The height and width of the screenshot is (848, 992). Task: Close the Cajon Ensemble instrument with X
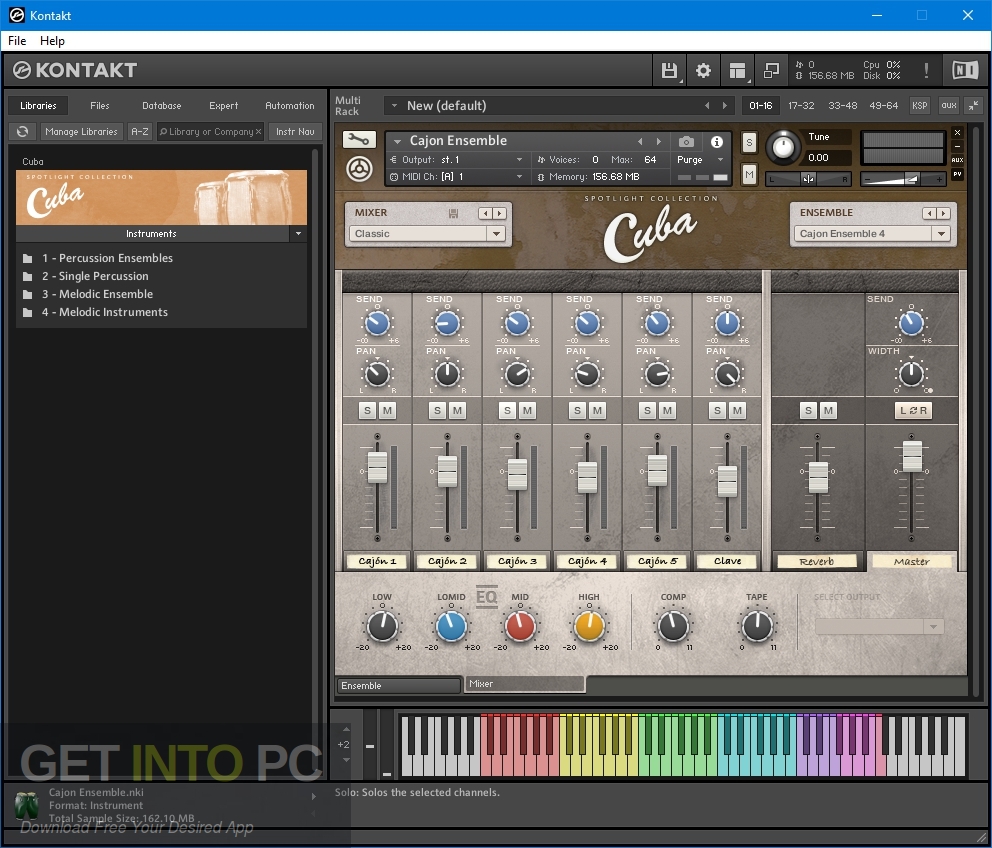[x=957, y=132]
